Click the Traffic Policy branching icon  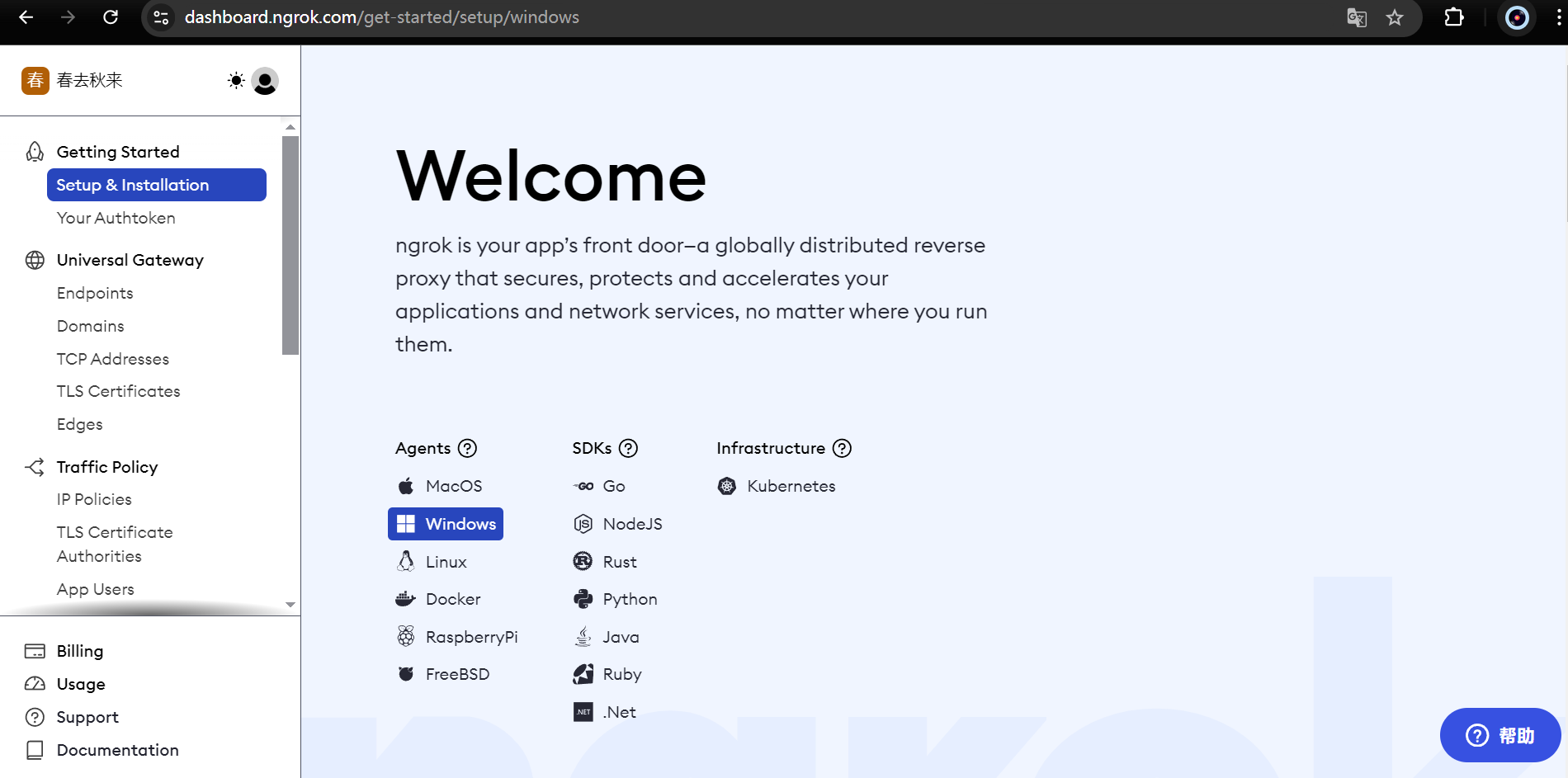coord(35,467)
